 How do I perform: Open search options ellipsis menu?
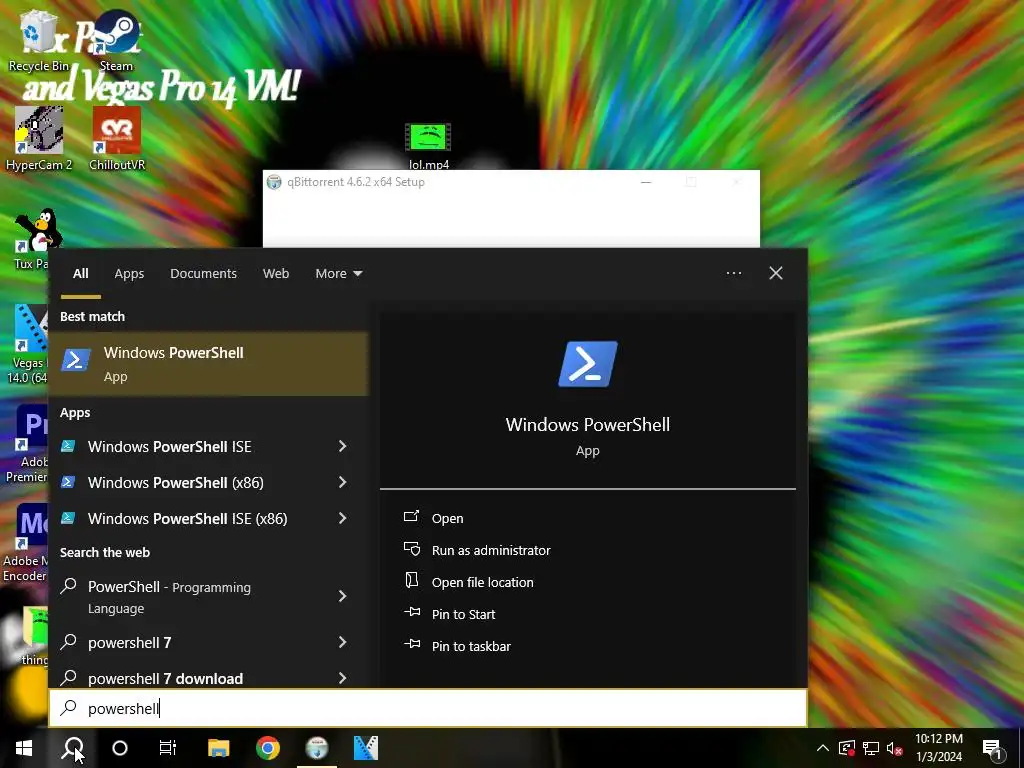point(734,273)
